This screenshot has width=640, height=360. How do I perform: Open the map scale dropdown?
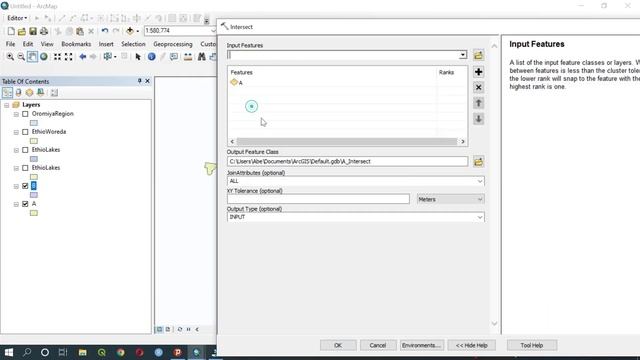pos(213,31)
